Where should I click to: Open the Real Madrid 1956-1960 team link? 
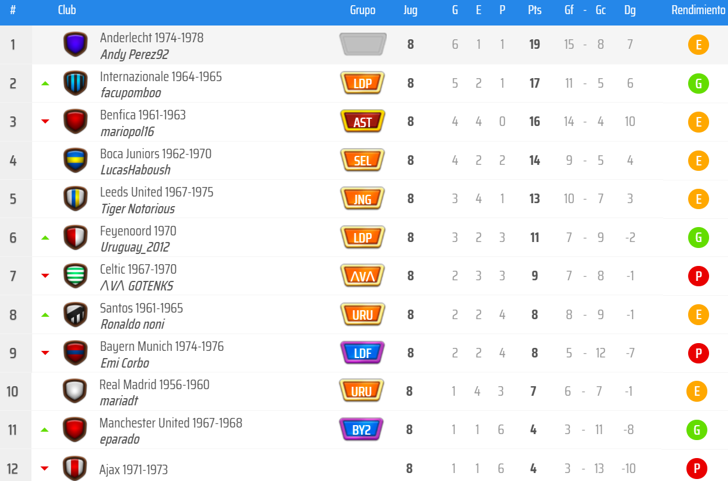point(154,384)
